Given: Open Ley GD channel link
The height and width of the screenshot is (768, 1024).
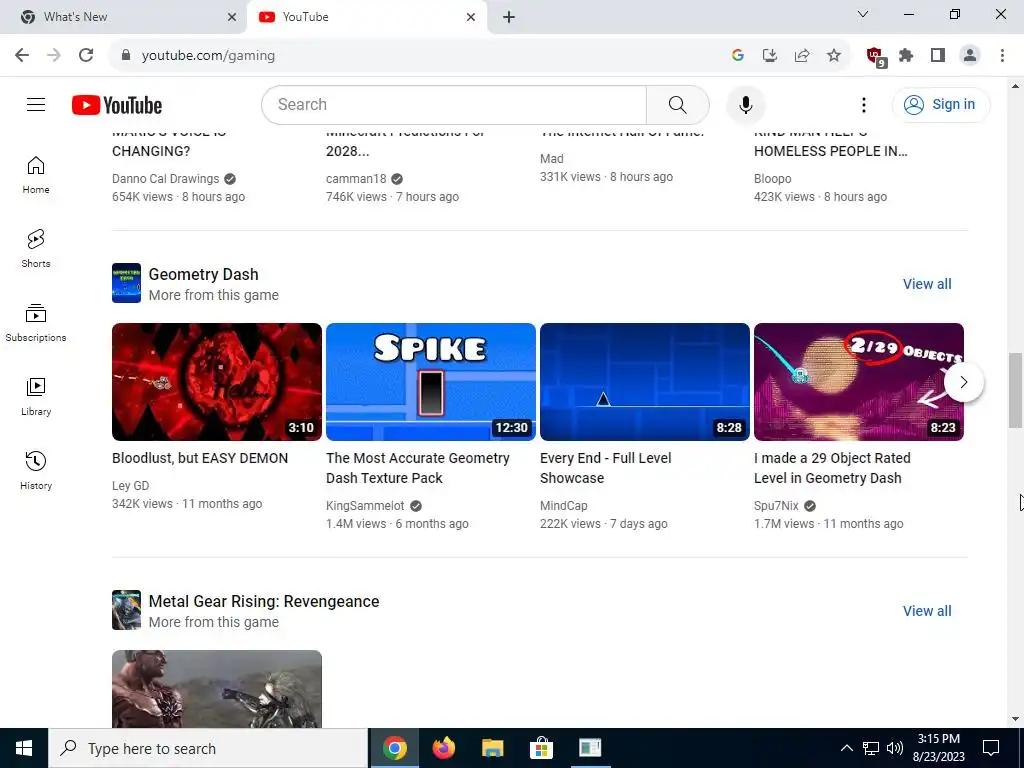Looking at the screenshot, I should 131,486.
